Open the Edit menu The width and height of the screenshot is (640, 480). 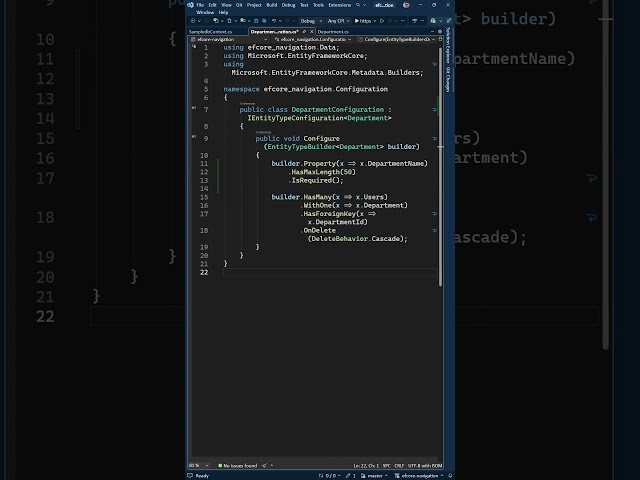[213, 5]
